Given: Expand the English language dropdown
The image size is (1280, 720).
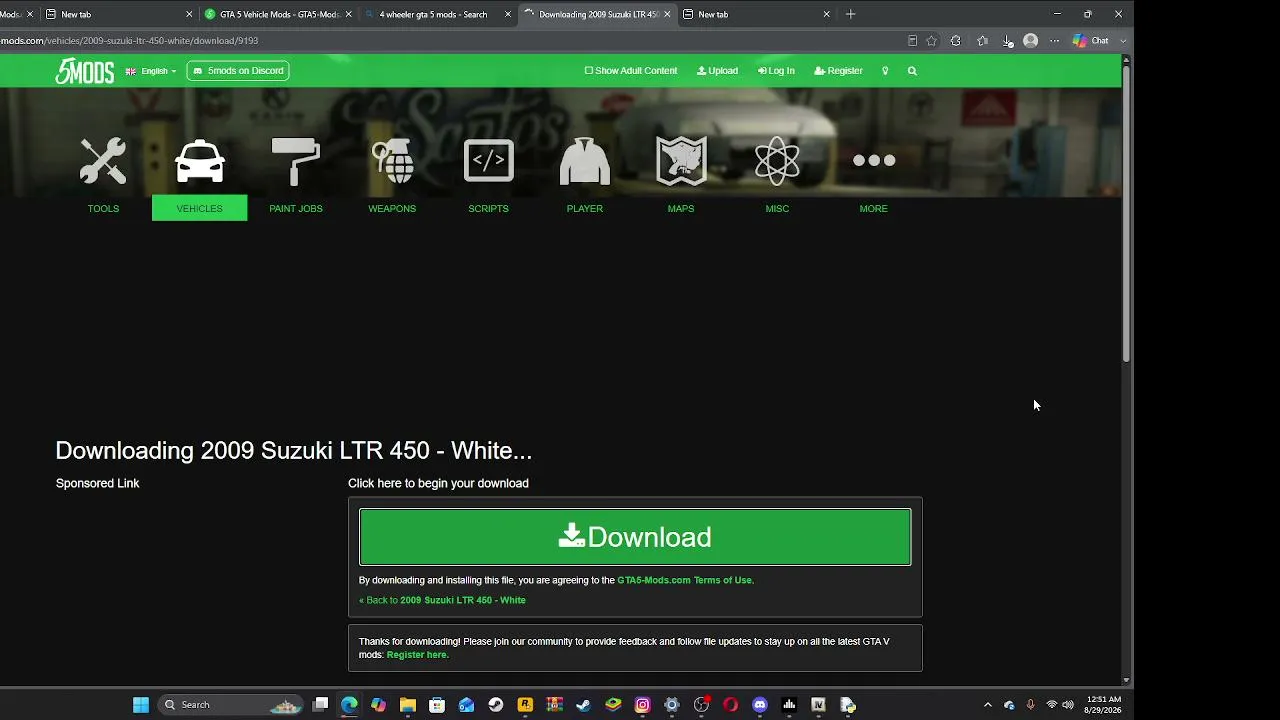Looking at the screenshot, I should click(151, 71).
